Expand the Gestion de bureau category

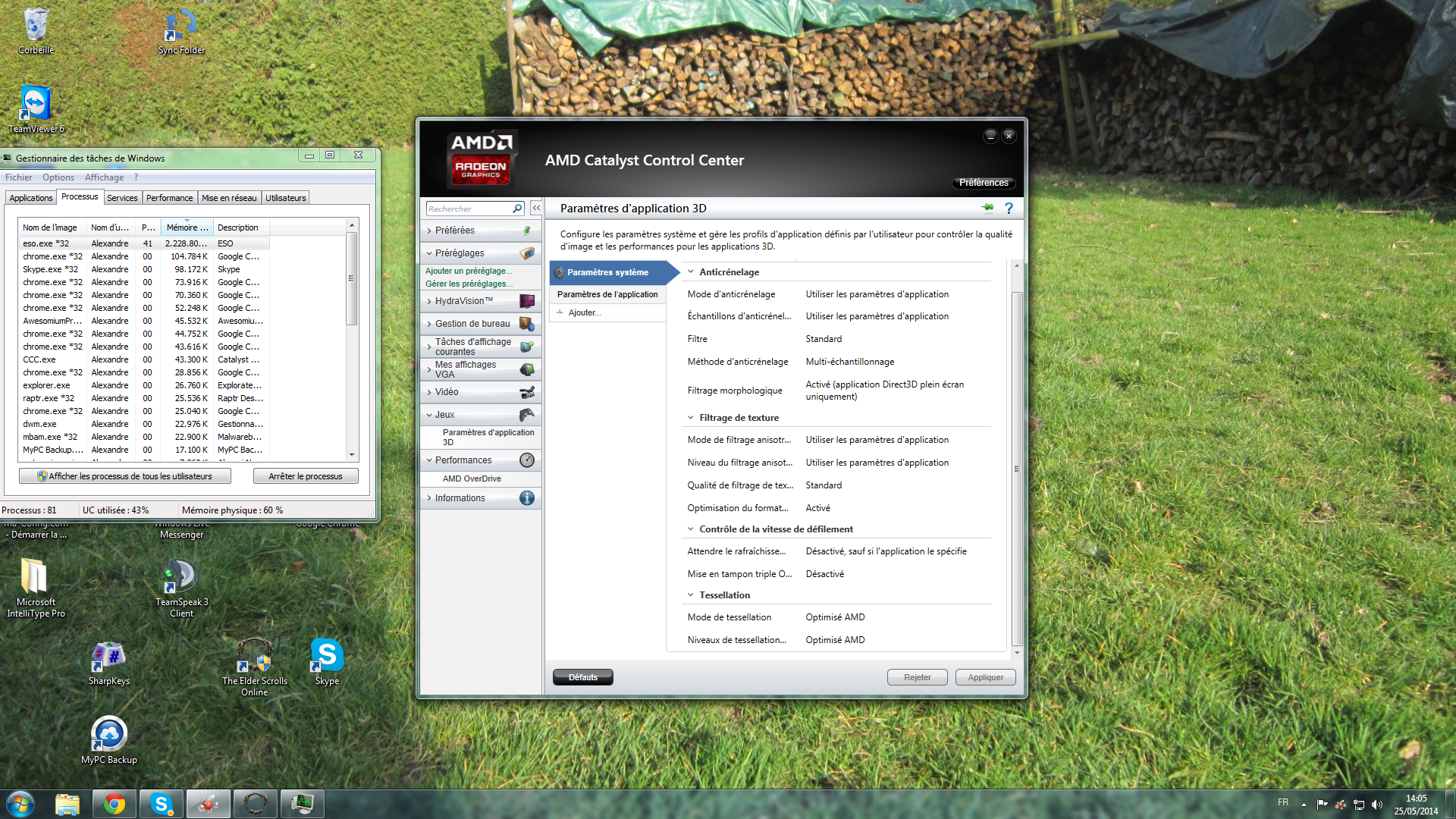[472, 324]
